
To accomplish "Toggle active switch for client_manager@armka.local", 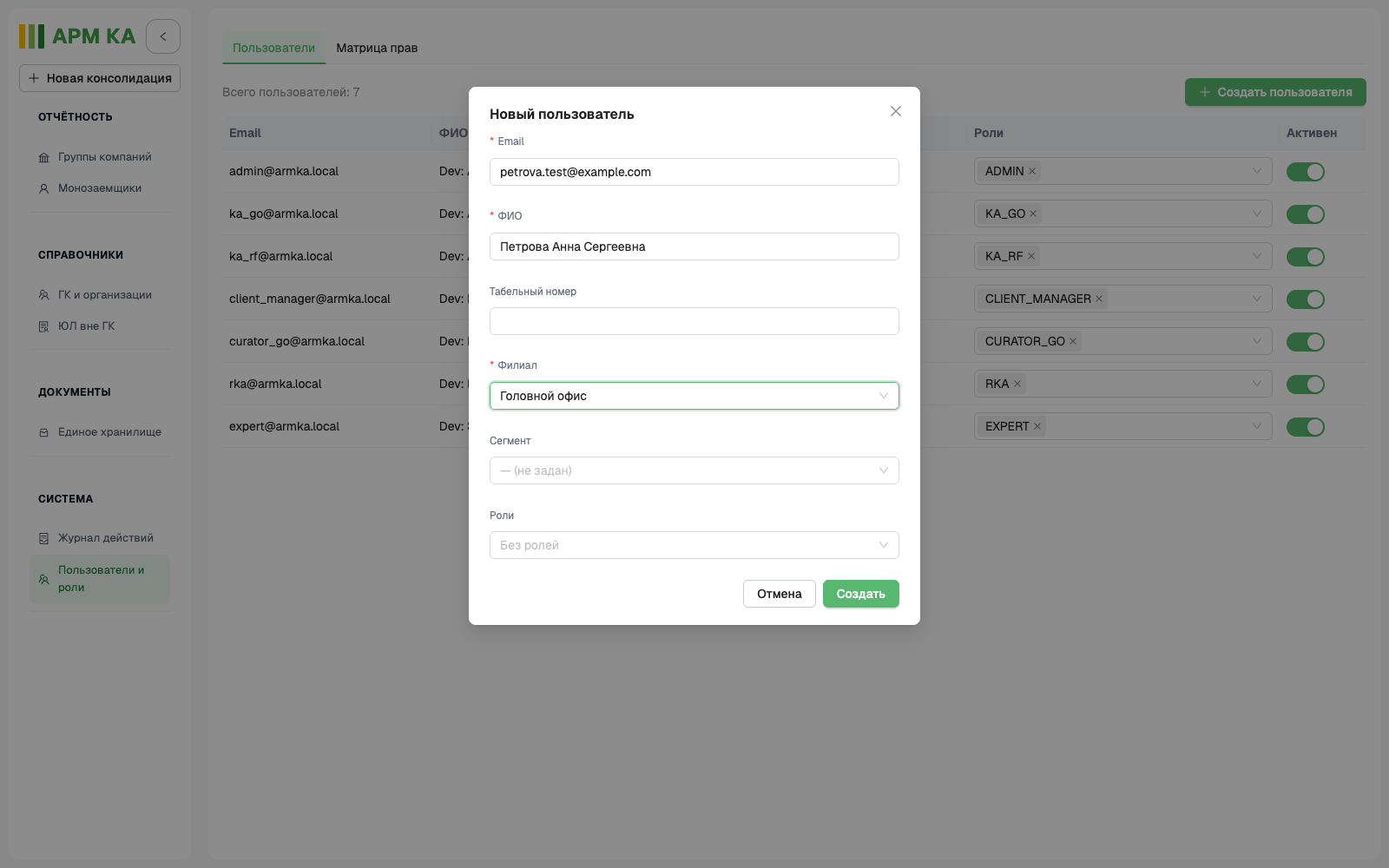I will 1305,299.
